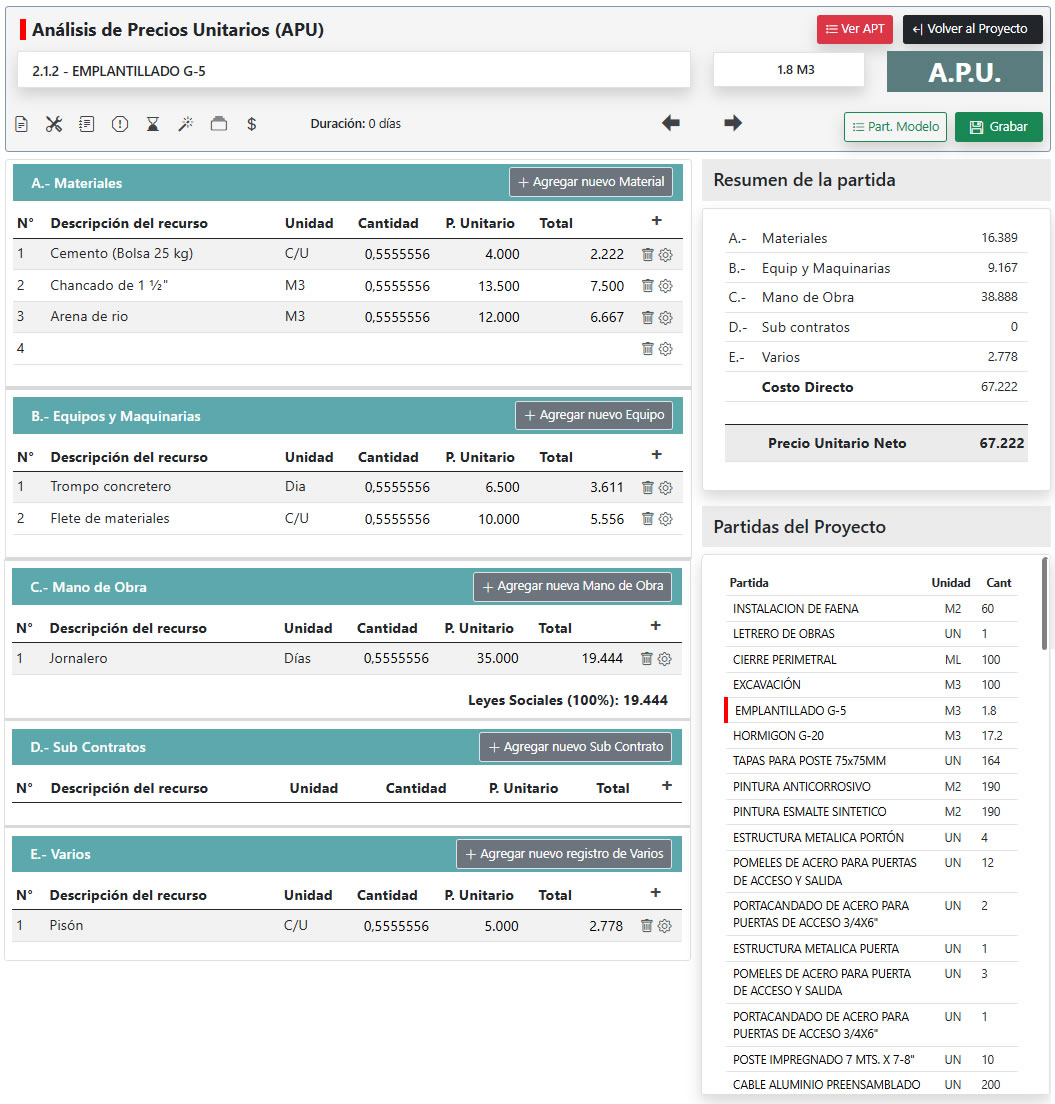Click the scissors and wrench tools icon
Viewport: 1055px width, 1104px height.
(x=54, y=124)
